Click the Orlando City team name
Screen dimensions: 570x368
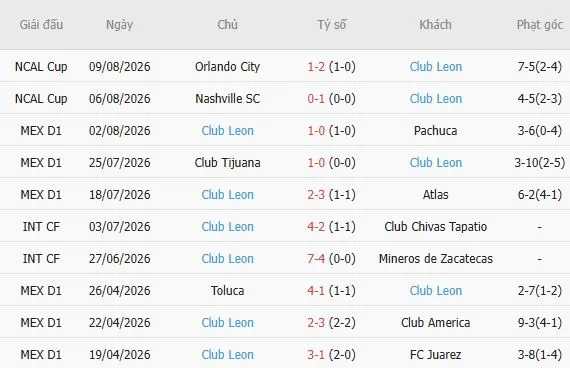pyautogui.click(x=228, y=67)
